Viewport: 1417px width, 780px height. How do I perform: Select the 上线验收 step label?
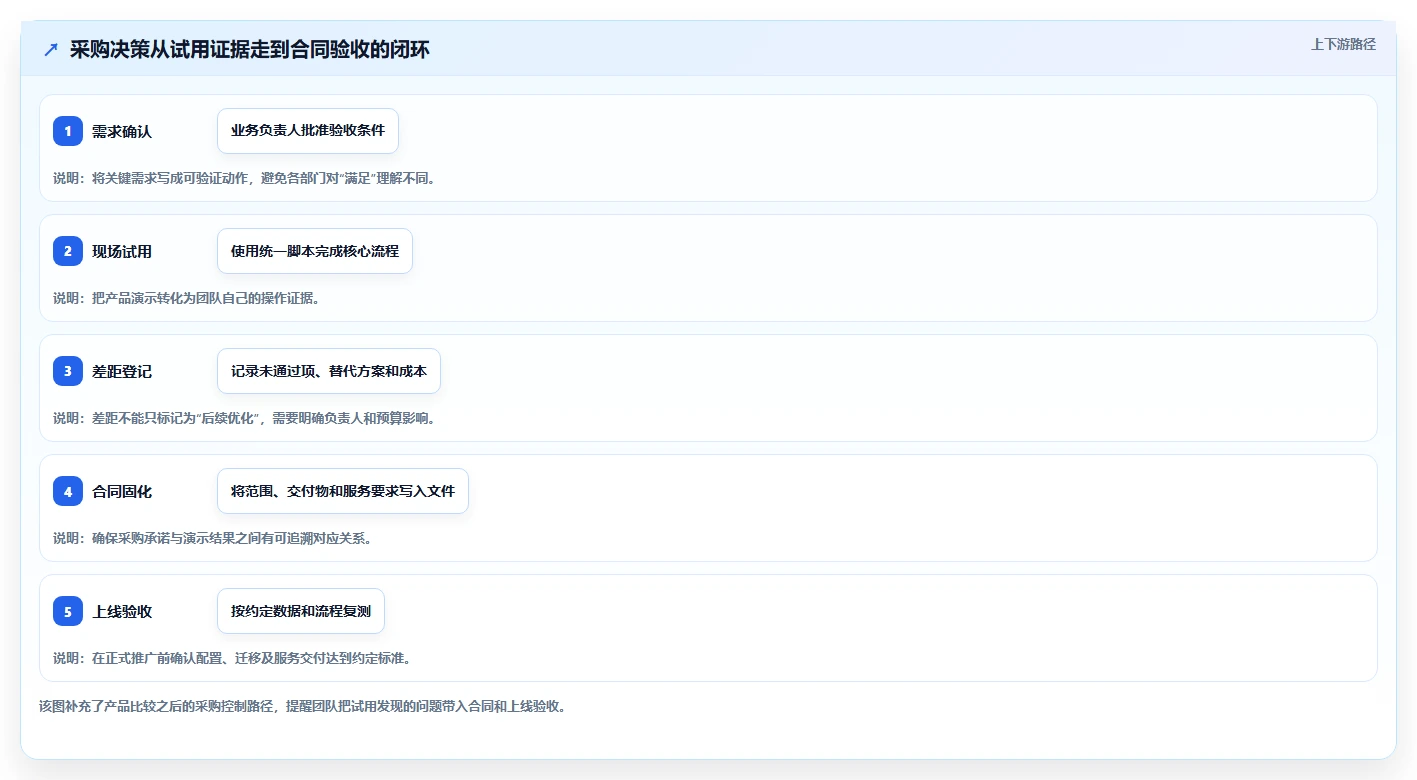tap(122, 611)
